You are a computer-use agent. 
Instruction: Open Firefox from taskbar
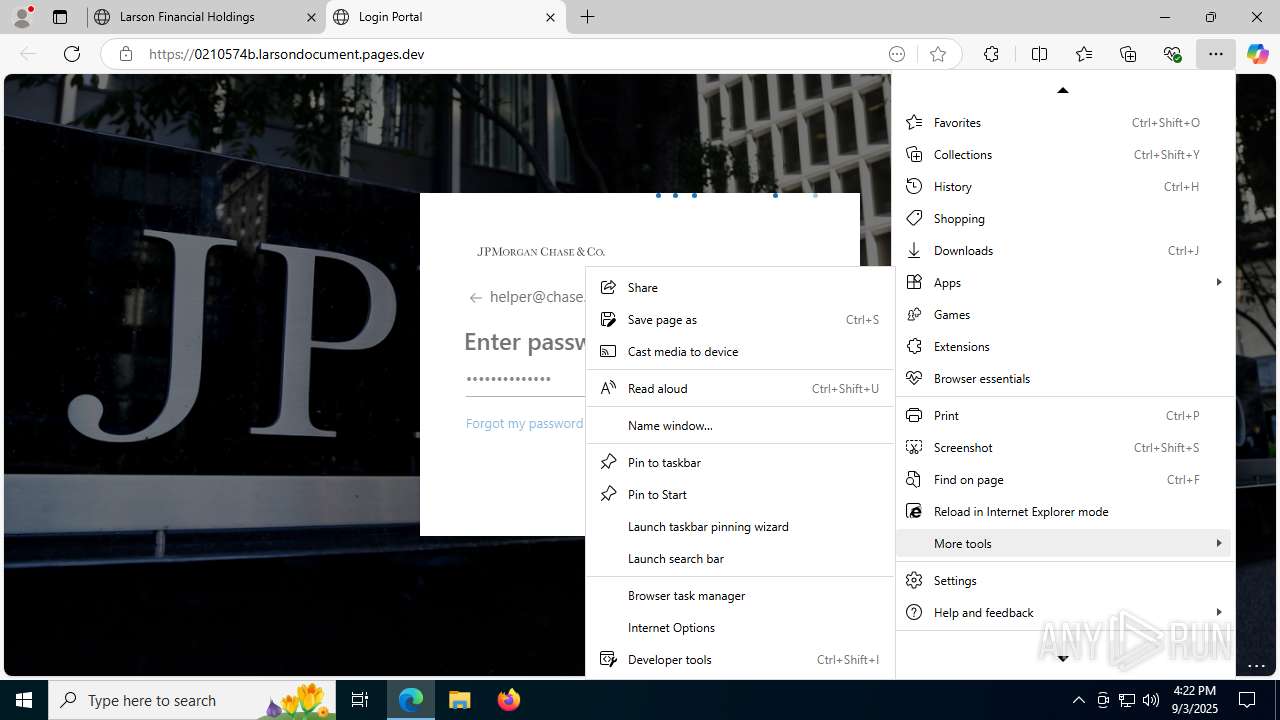pos(508,700)
